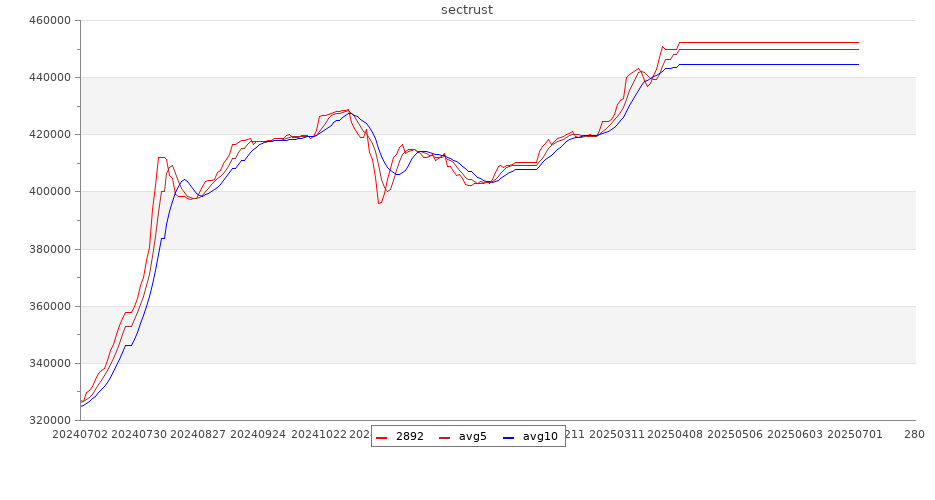Click the avg5 legend label
Viewport: 935px width, 500px height.
click(472, 437)
